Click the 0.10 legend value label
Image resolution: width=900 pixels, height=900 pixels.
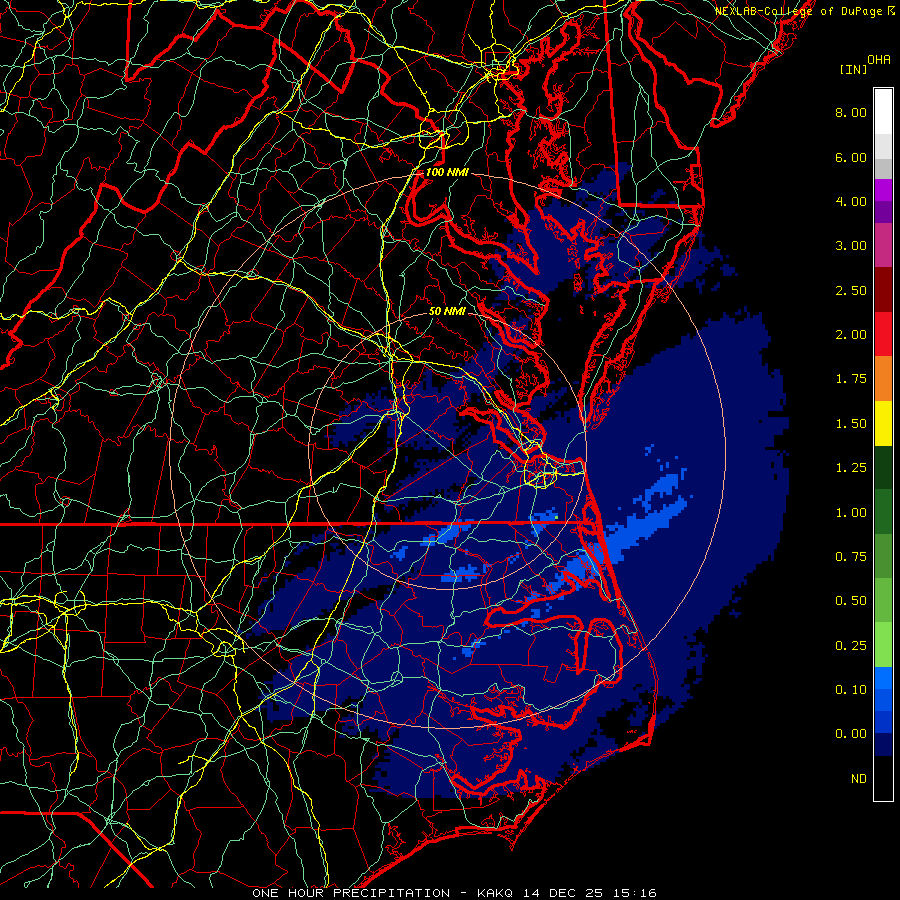(x=851, y=690)
